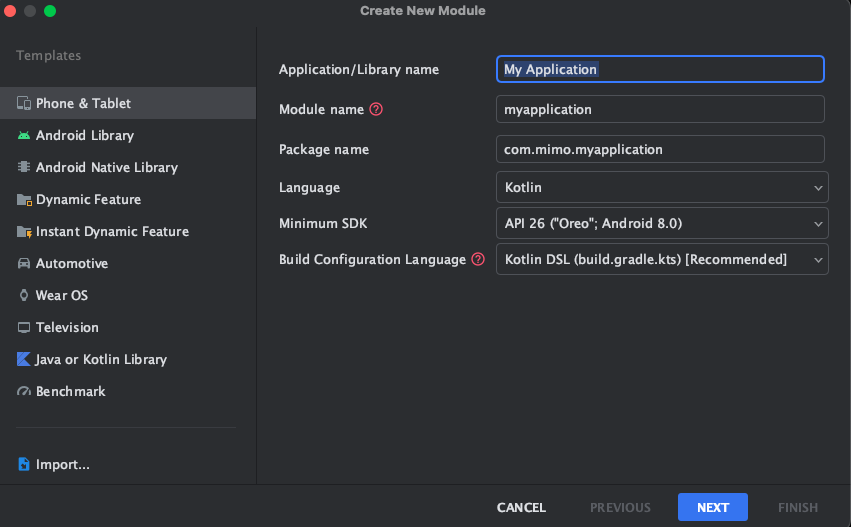This screenshot has width=851, height=527.
Task: Click the Android Library robot icon
Action: click(24, 135)
